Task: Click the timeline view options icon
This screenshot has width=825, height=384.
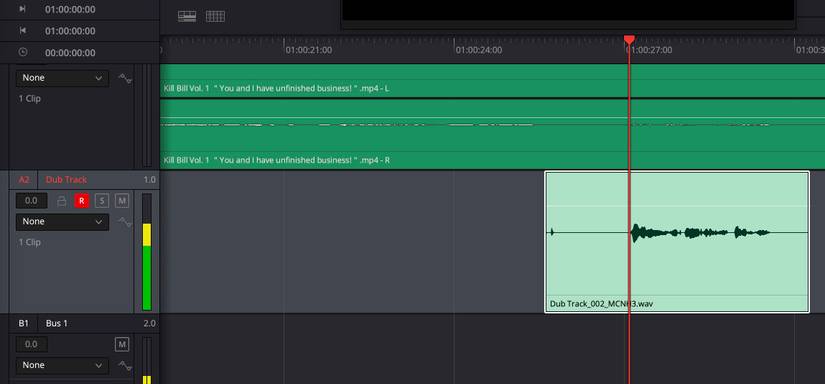Action: pyautogui.click(x=187, y=16)
